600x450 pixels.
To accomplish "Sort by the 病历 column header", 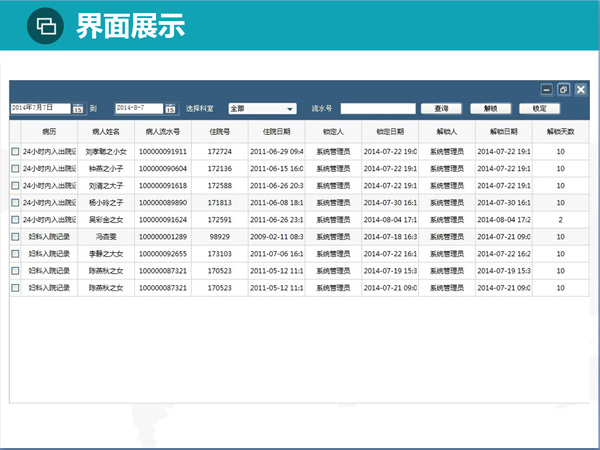I will tap(49, 132).
